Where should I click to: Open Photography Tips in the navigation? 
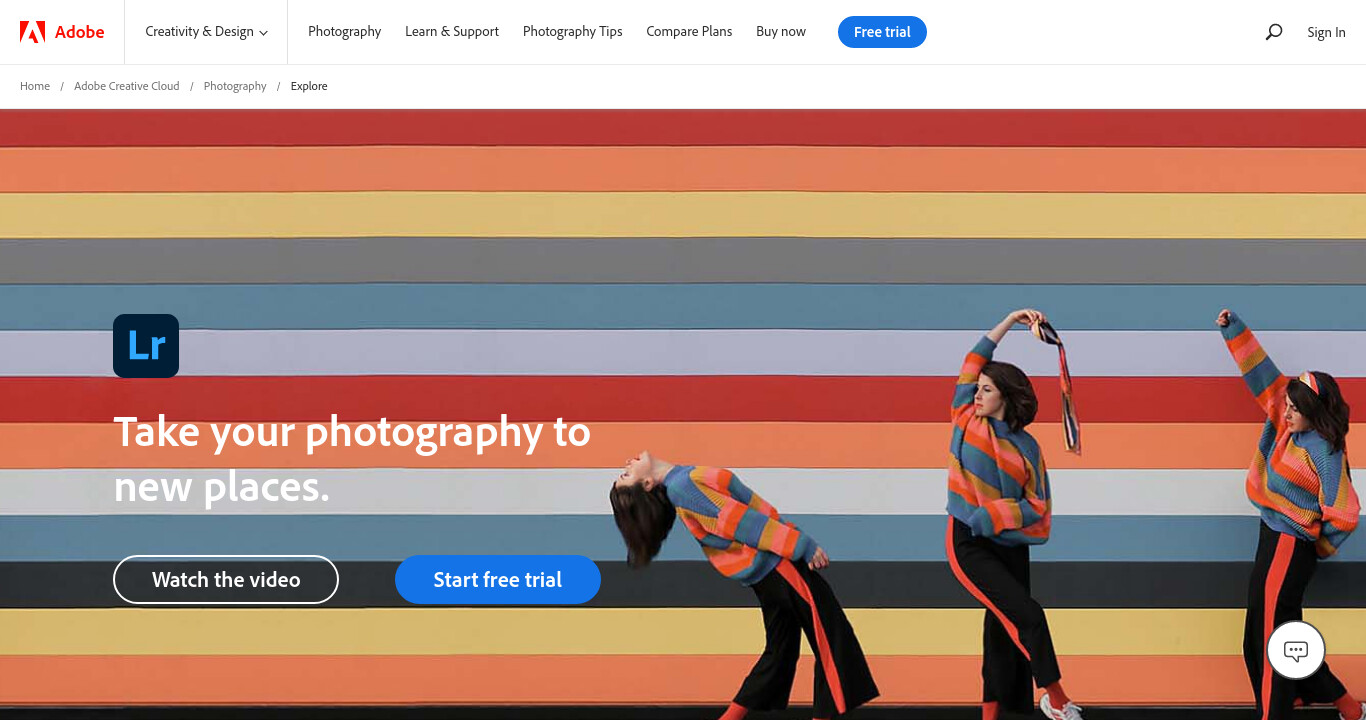click(573, 32)
